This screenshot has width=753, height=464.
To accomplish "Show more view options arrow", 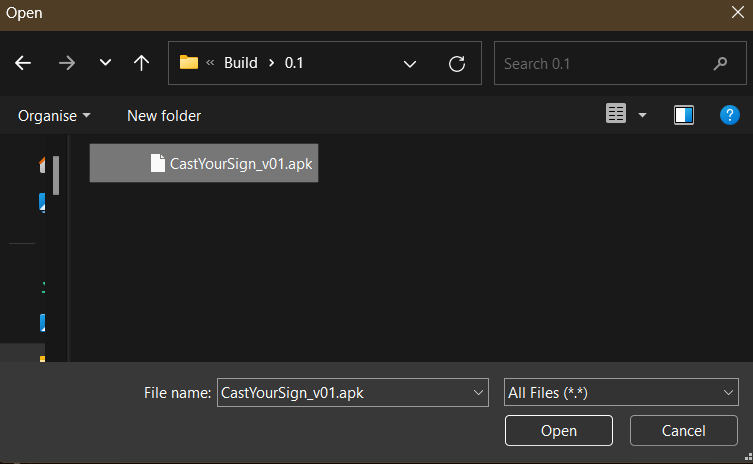I will (642, 115).
